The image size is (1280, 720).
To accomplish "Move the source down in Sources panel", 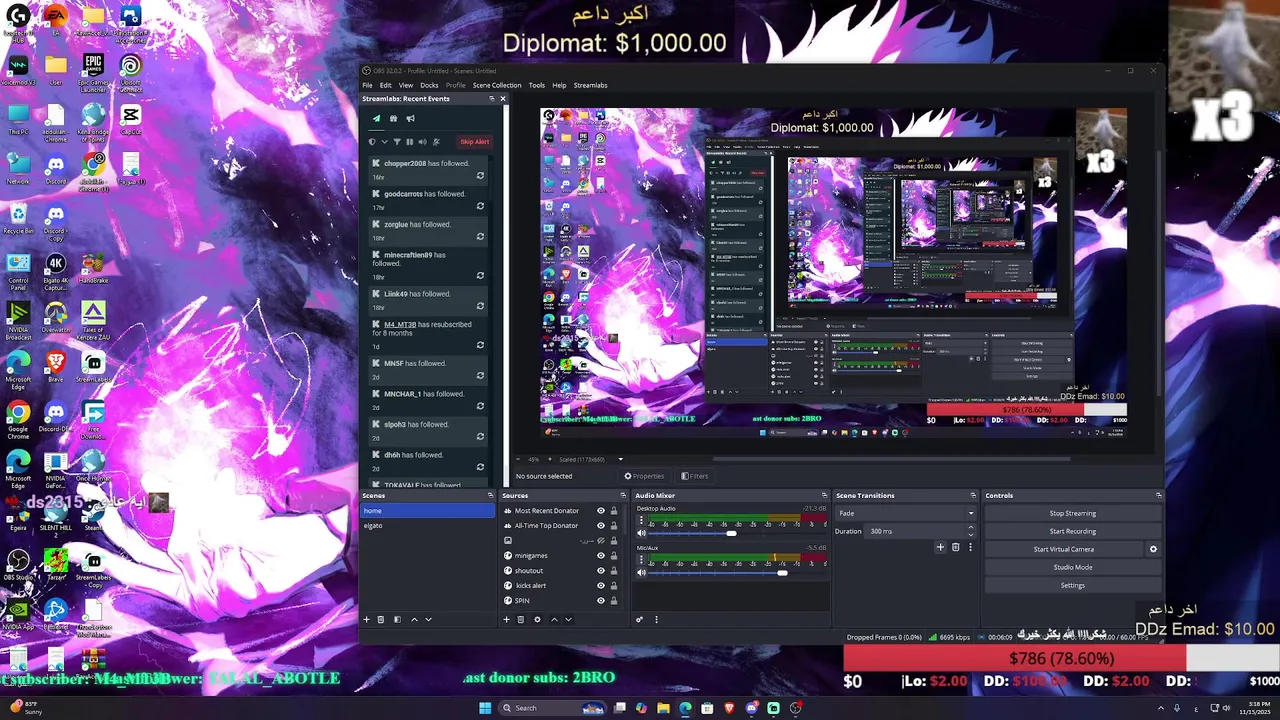I will click(x=568, y=619).
